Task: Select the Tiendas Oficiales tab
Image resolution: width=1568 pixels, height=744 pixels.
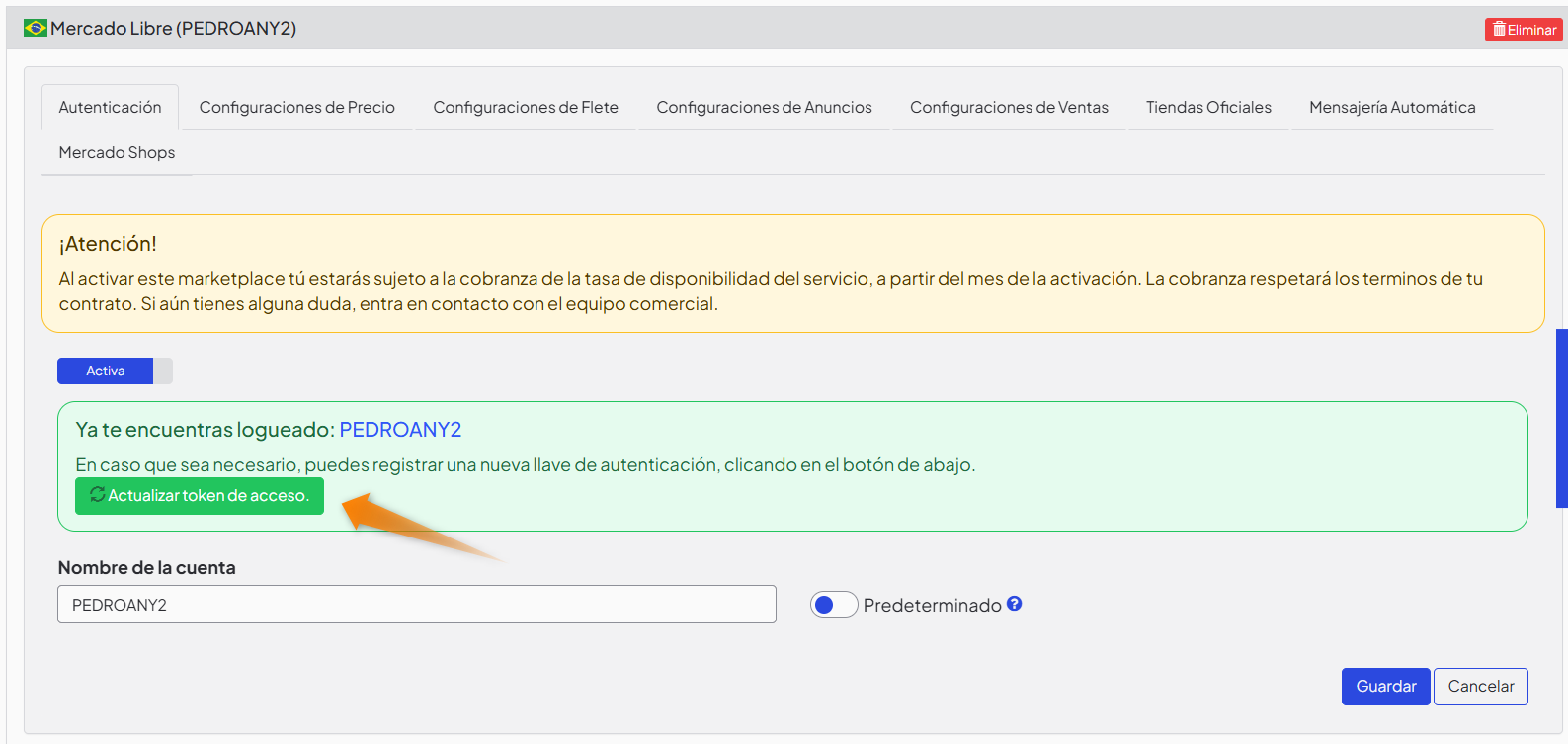Action: click(1208, 107)
